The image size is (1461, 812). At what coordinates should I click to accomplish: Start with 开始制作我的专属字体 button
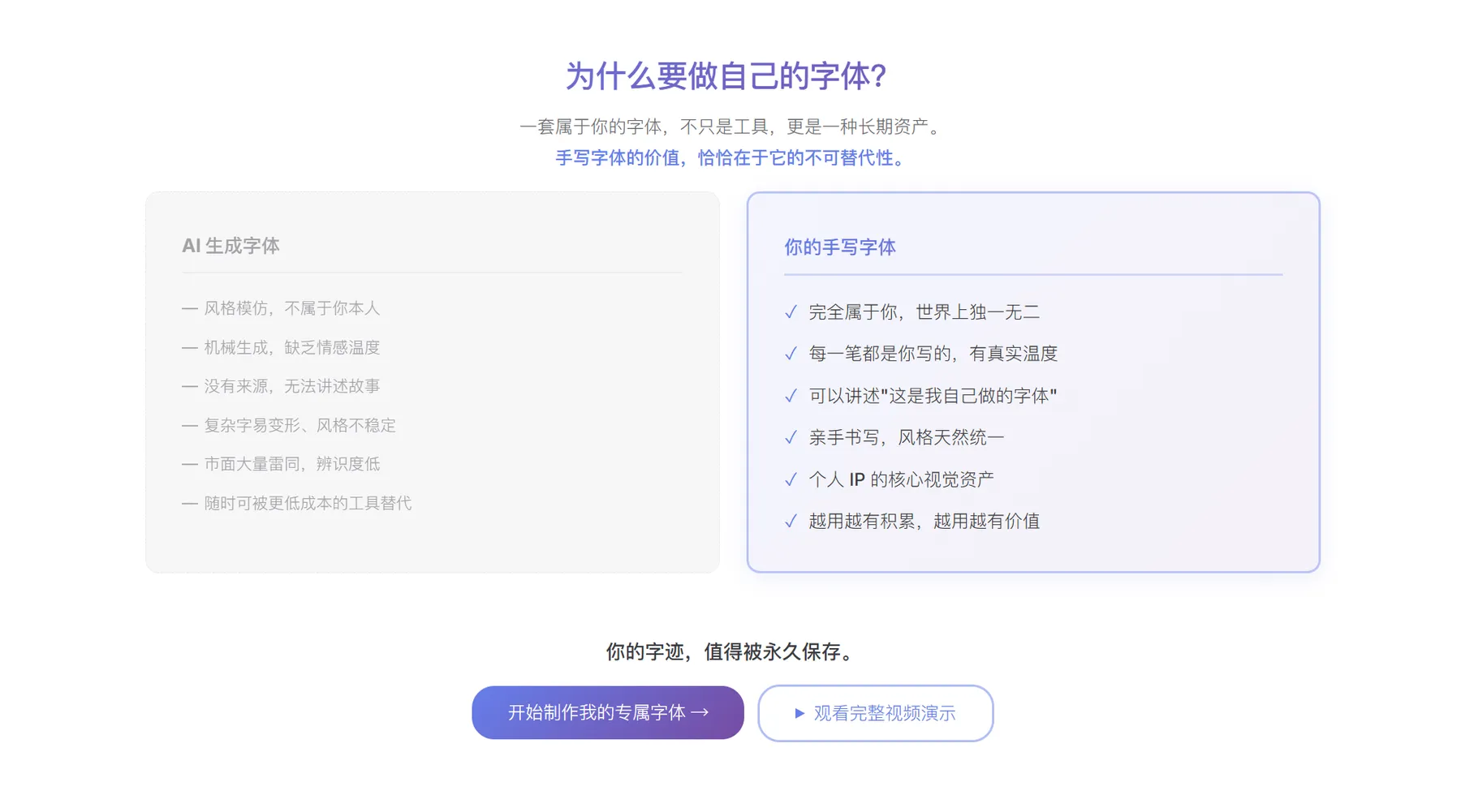[608, 712]
